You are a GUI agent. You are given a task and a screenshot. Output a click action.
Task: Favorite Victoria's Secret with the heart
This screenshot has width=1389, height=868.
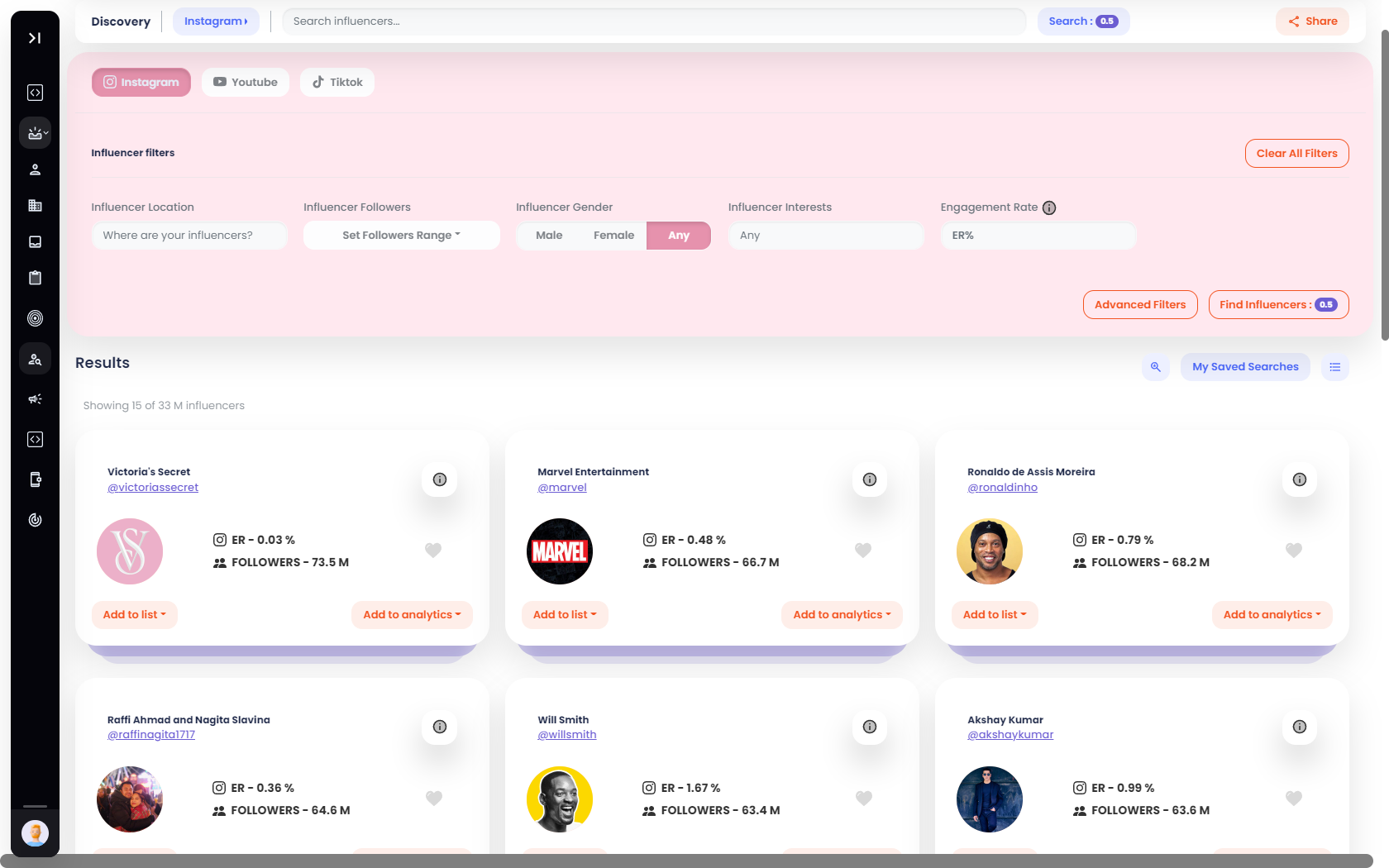click(x=433, y=550)
